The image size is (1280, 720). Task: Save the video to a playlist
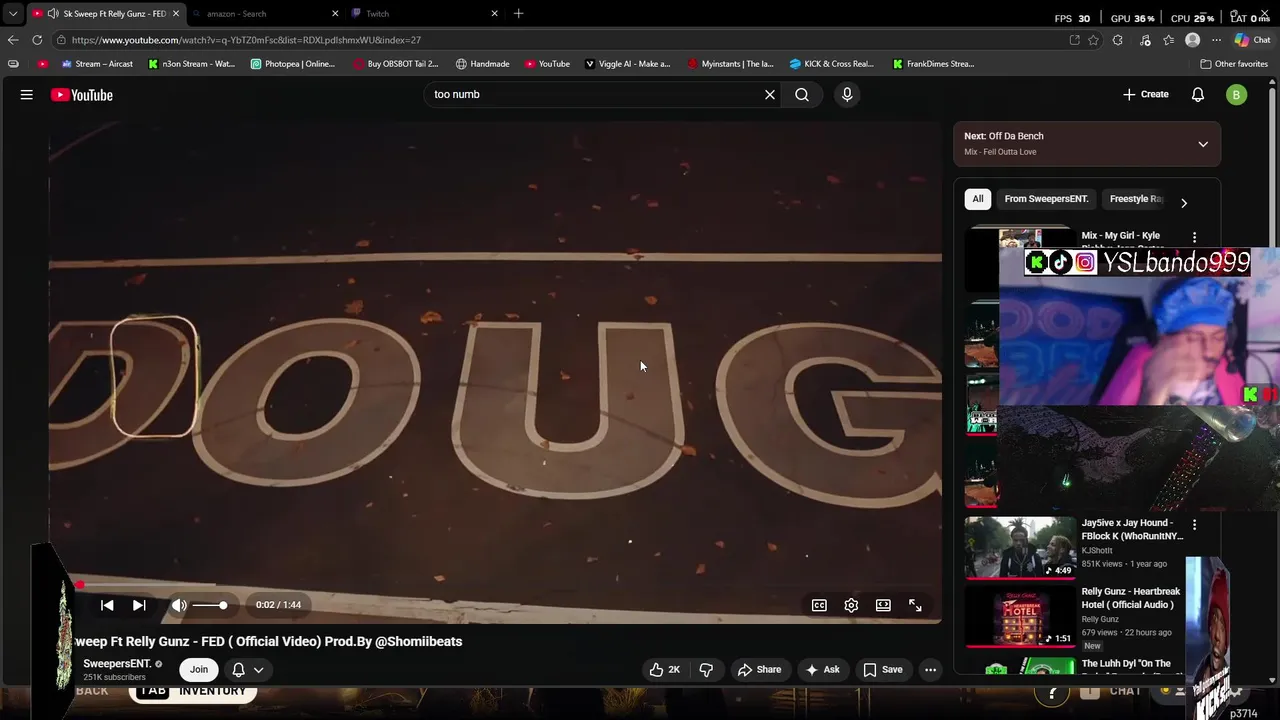[x=883, y=670]
